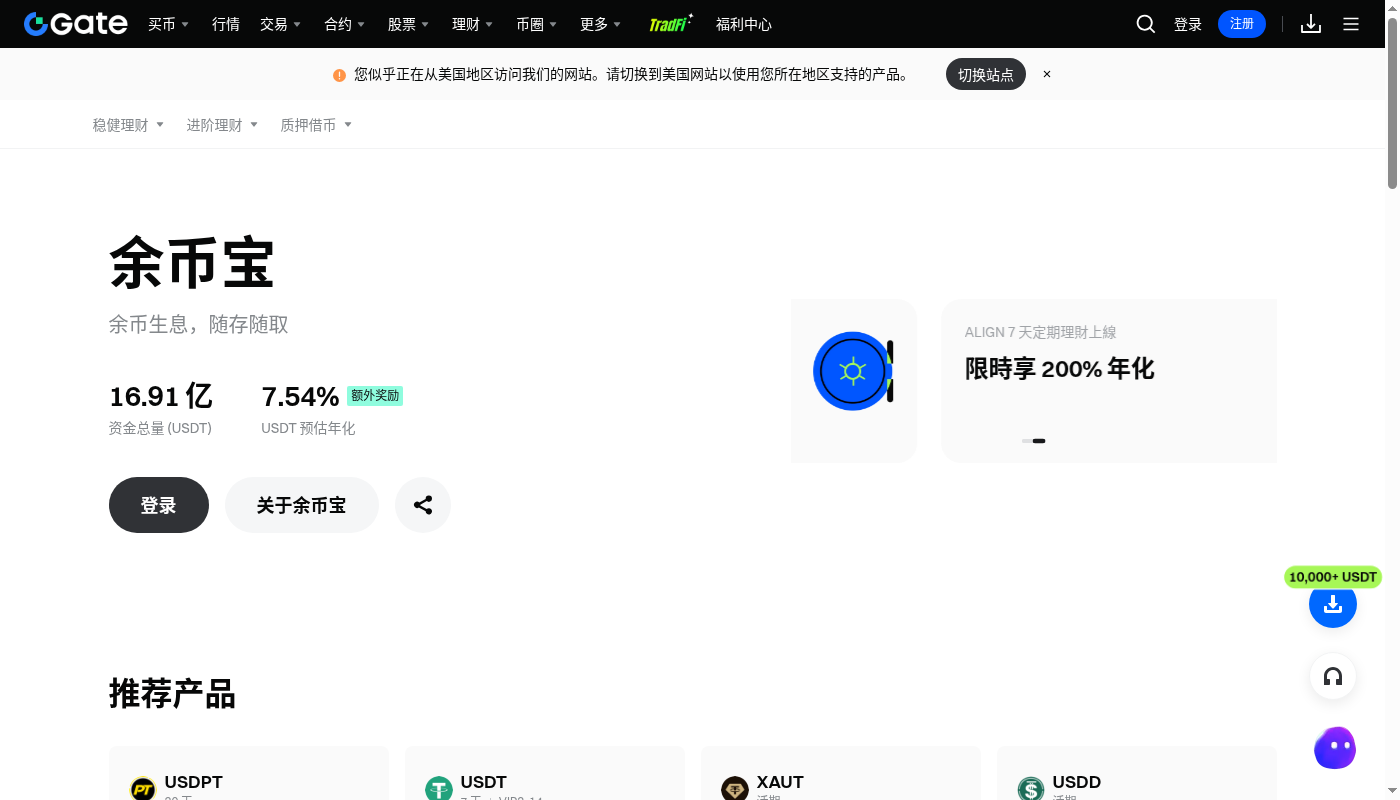The height and width of the screenshot is (800, 1400).
Task: Click the floating blue download button
Action: [x=1333, y=604]
